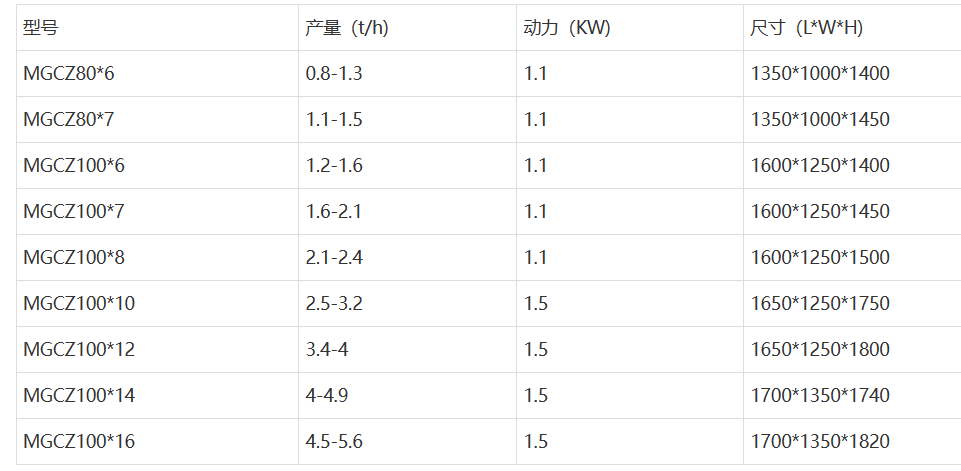Select the MGCZ100*8 model cell
Screen dimensions: 961x471
click(x=158, y=258)
